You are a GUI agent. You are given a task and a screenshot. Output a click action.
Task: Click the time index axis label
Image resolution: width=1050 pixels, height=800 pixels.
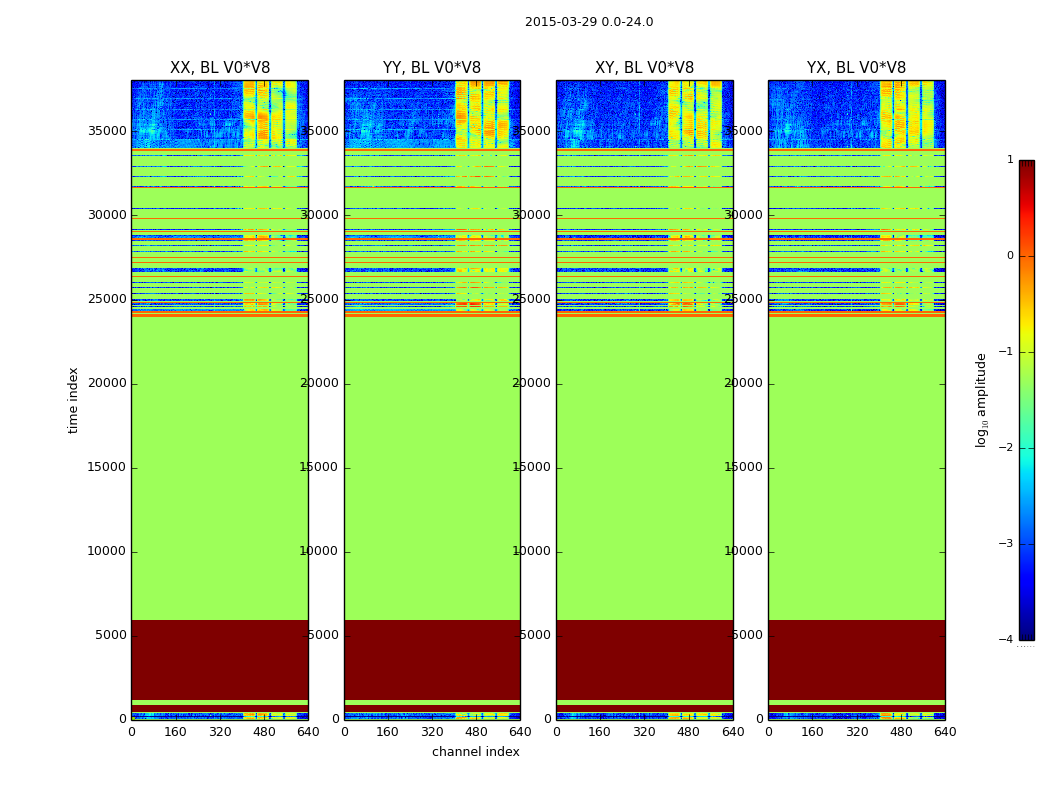(73, 400)
